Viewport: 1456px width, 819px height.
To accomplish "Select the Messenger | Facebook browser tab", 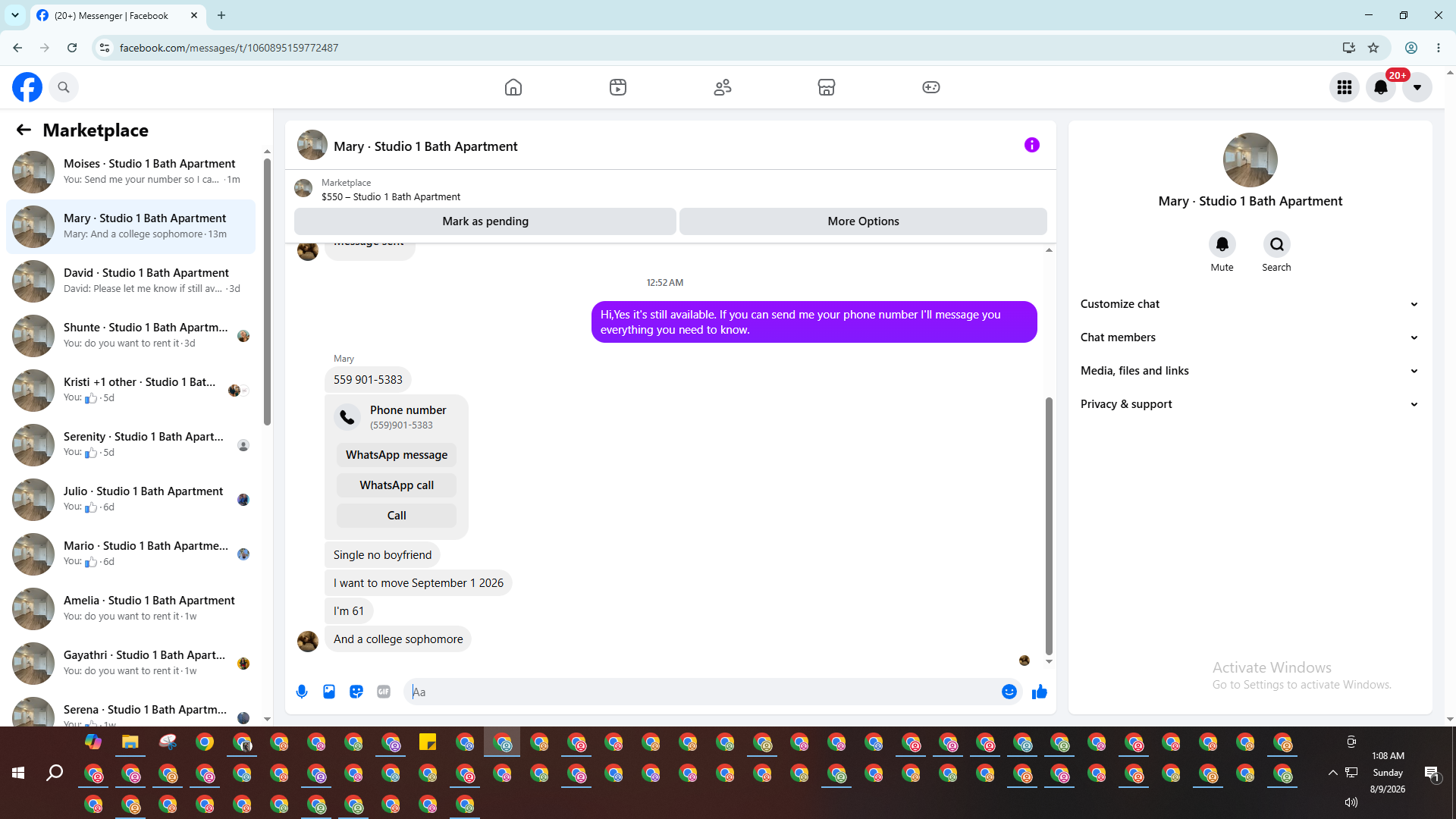I will tap(118, 15).
